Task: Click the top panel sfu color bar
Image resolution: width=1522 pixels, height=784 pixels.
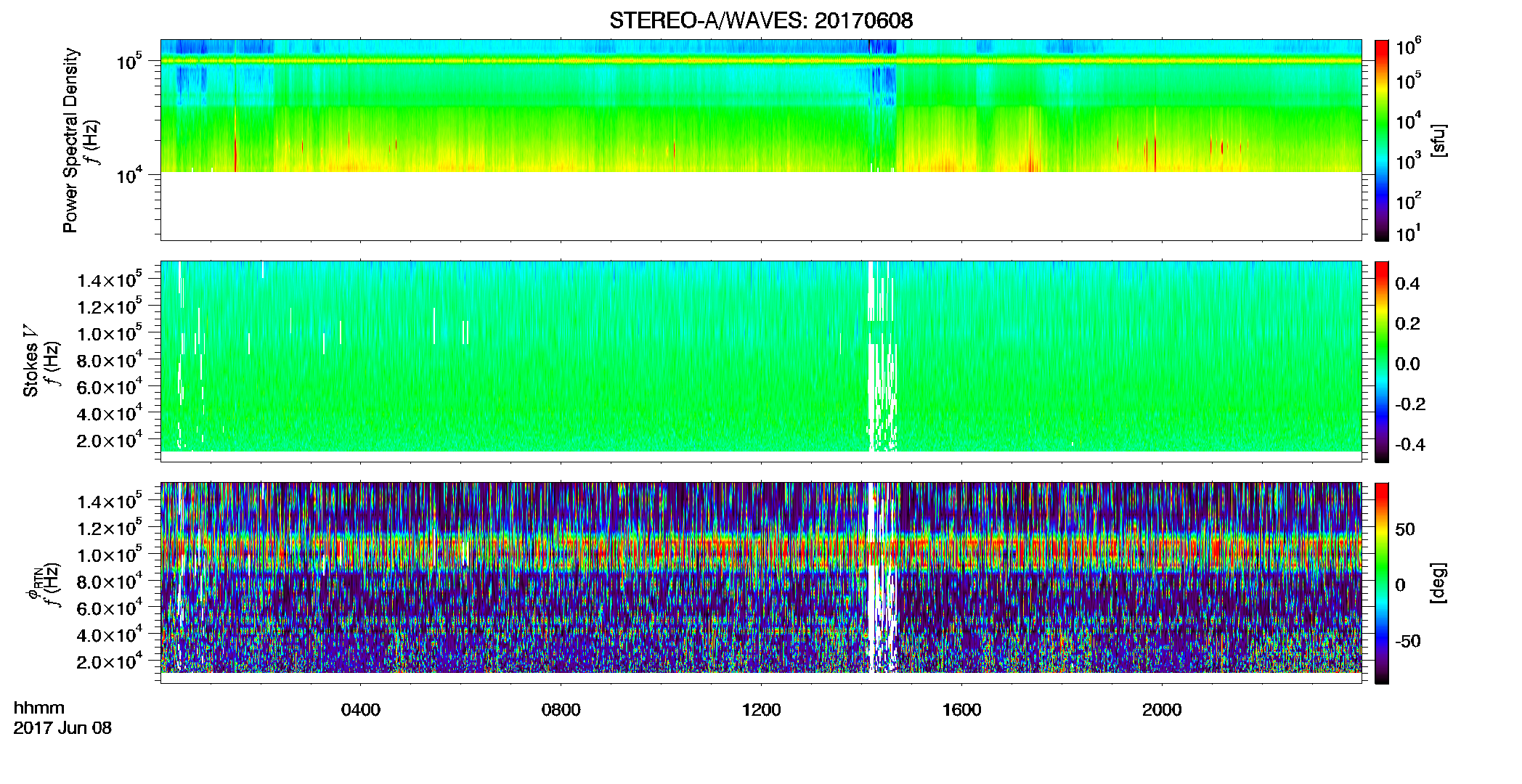Action: [1382, 140]
